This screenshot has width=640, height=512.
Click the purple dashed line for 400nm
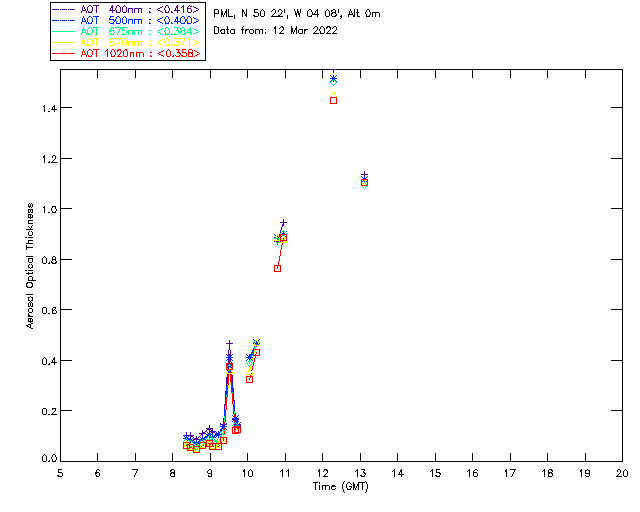click(x=64, y=9)
